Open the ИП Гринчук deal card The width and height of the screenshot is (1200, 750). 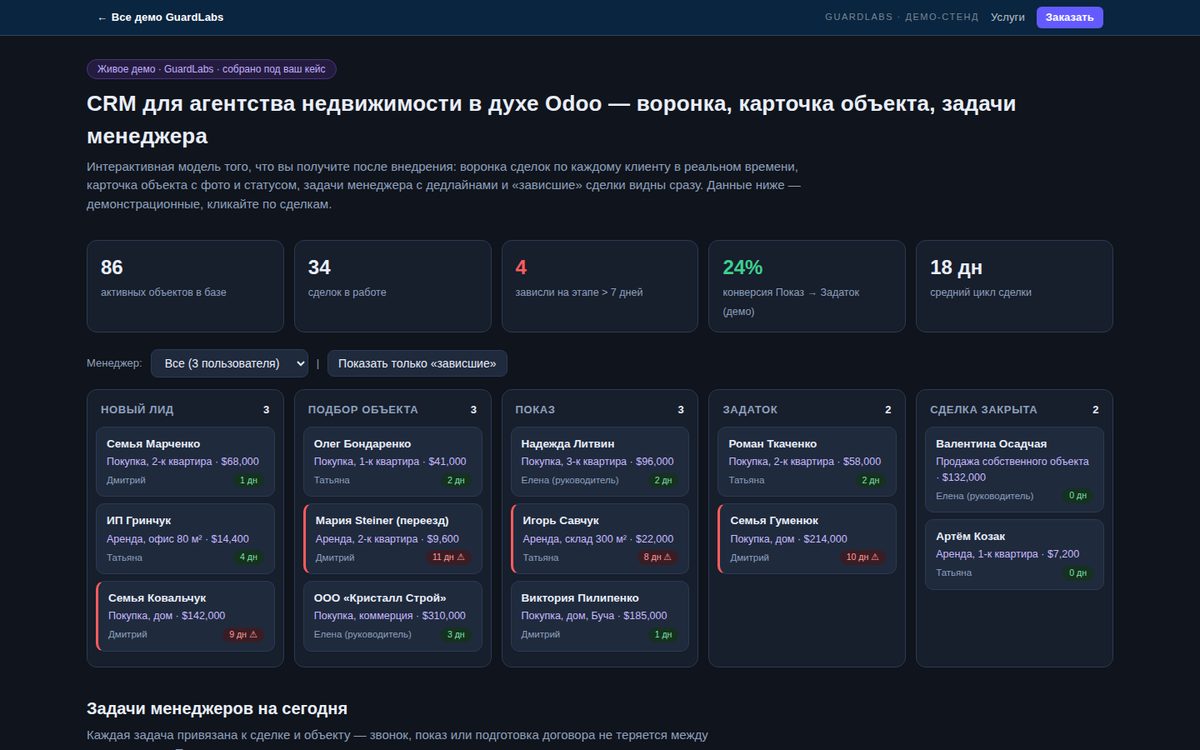coord(185,538)
